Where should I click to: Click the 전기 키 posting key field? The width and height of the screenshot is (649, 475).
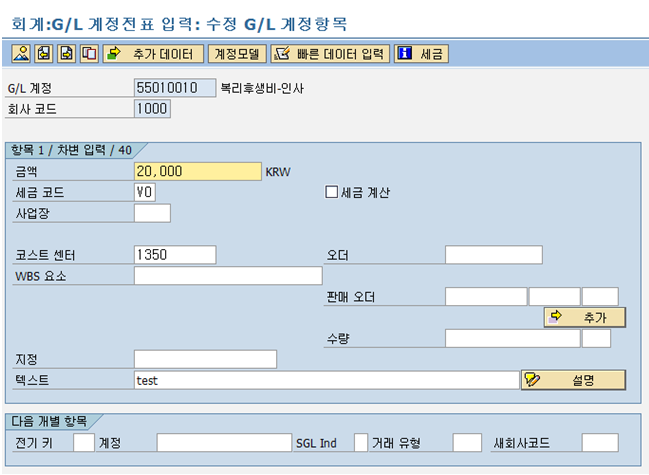tap(84, 443)
